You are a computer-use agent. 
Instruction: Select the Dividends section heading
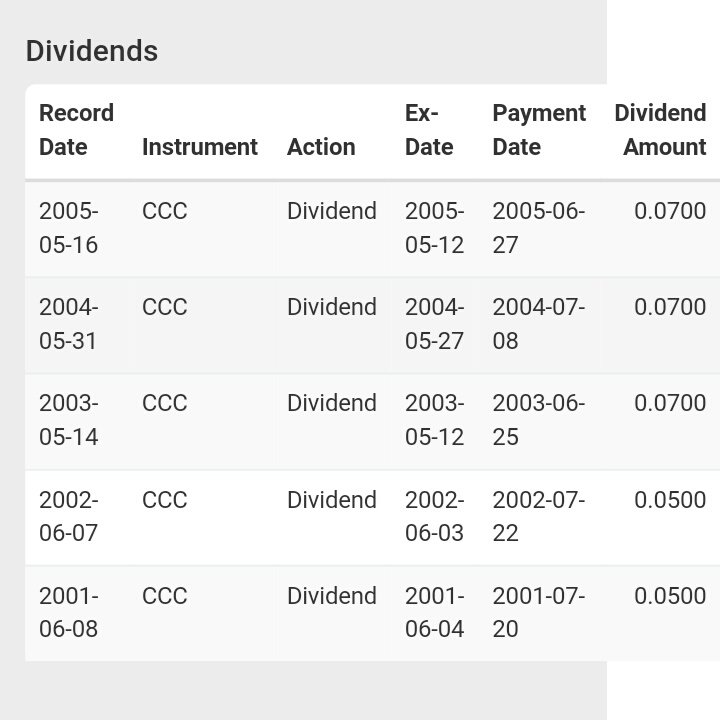coord(92,51)
